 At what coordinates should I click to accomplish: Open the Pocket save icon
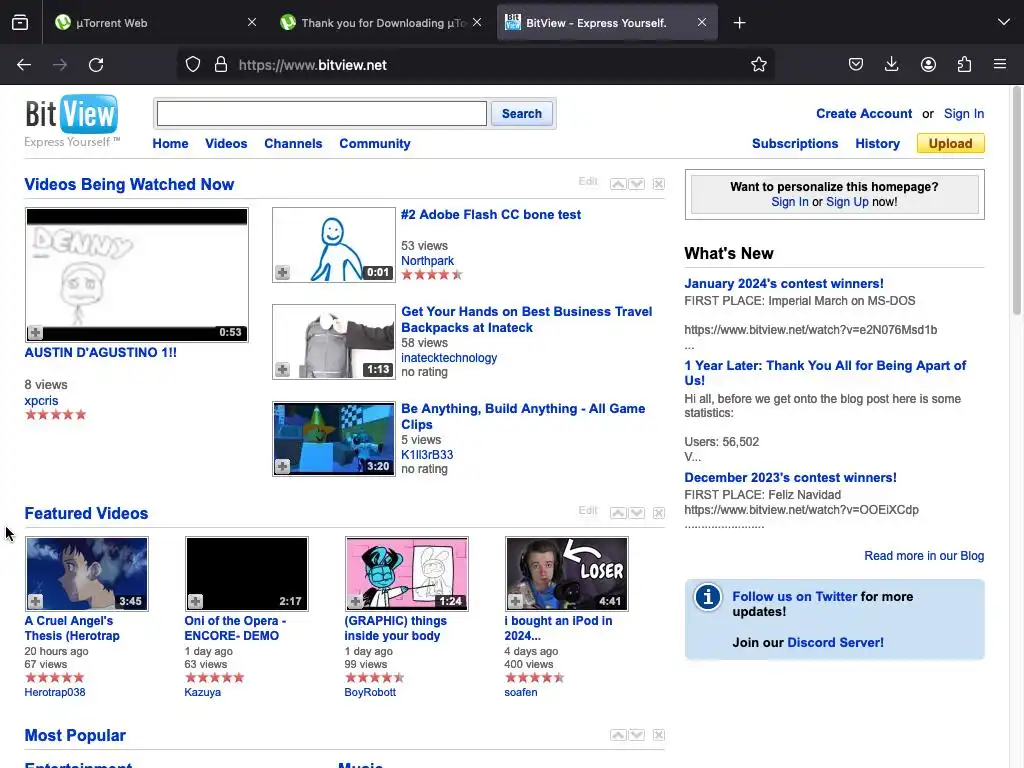point(856,65)
